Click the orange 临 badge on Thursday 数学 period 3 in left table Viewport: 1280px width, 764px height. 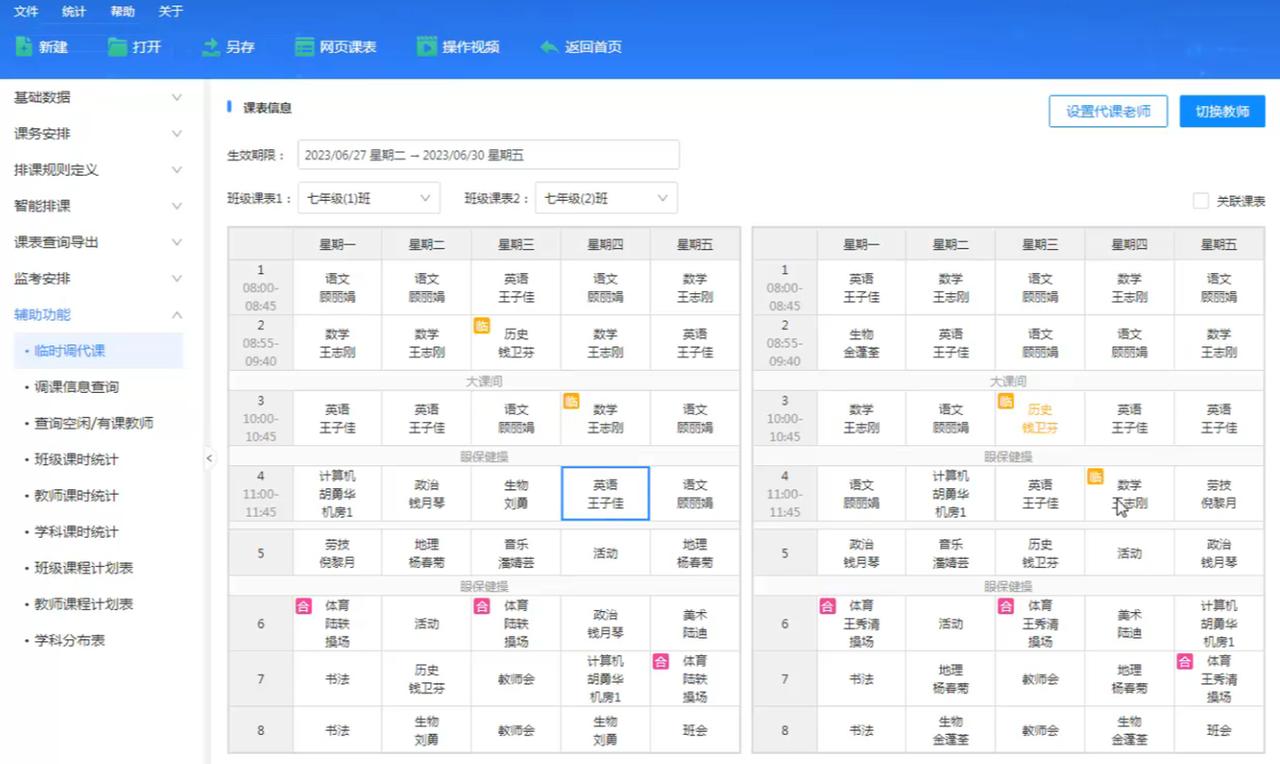pos(571,401)
